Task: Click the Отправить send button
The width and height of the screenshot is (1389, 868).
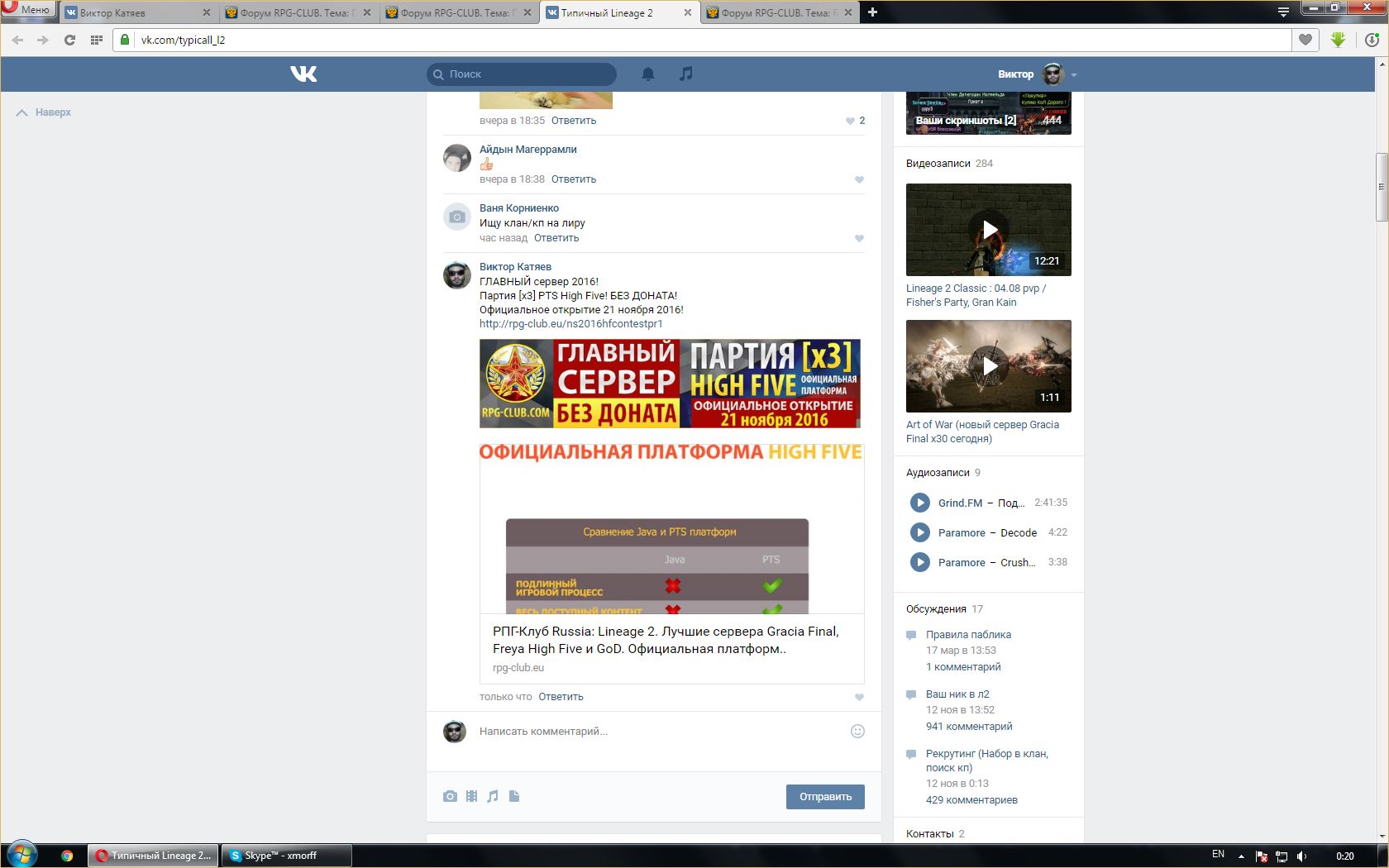Action: coord(825,797)
